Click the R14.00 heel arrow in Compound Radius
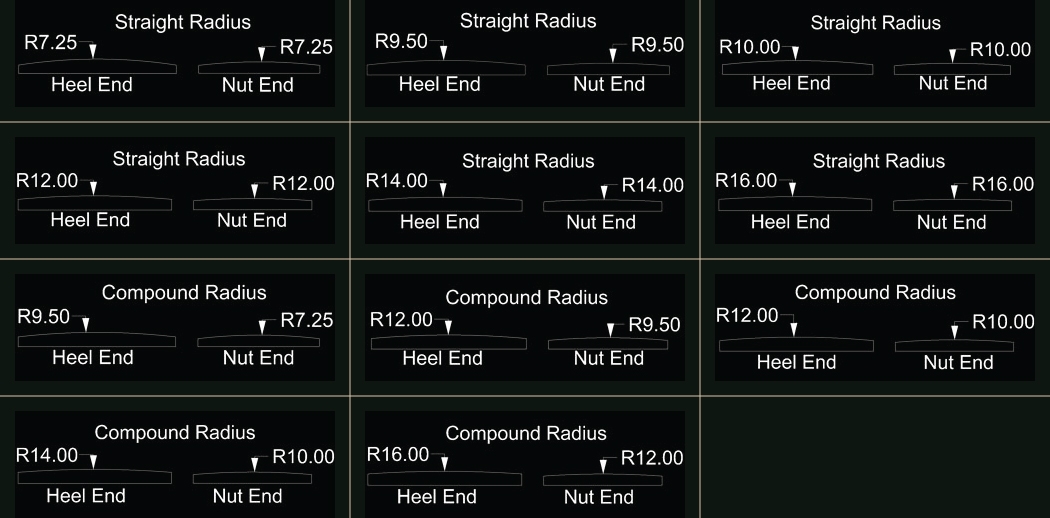This screenshot has width=1050, height=518. click(93, 462)
